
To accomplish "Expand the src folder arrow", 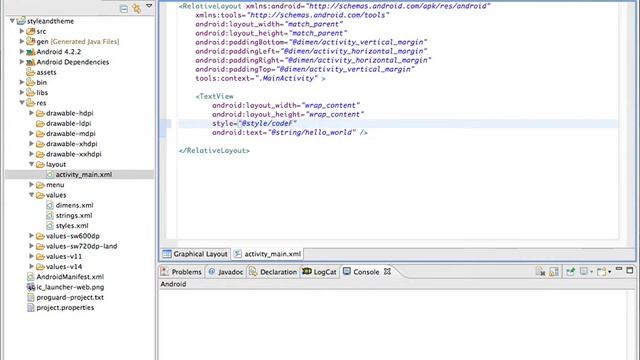I will 22,31.
